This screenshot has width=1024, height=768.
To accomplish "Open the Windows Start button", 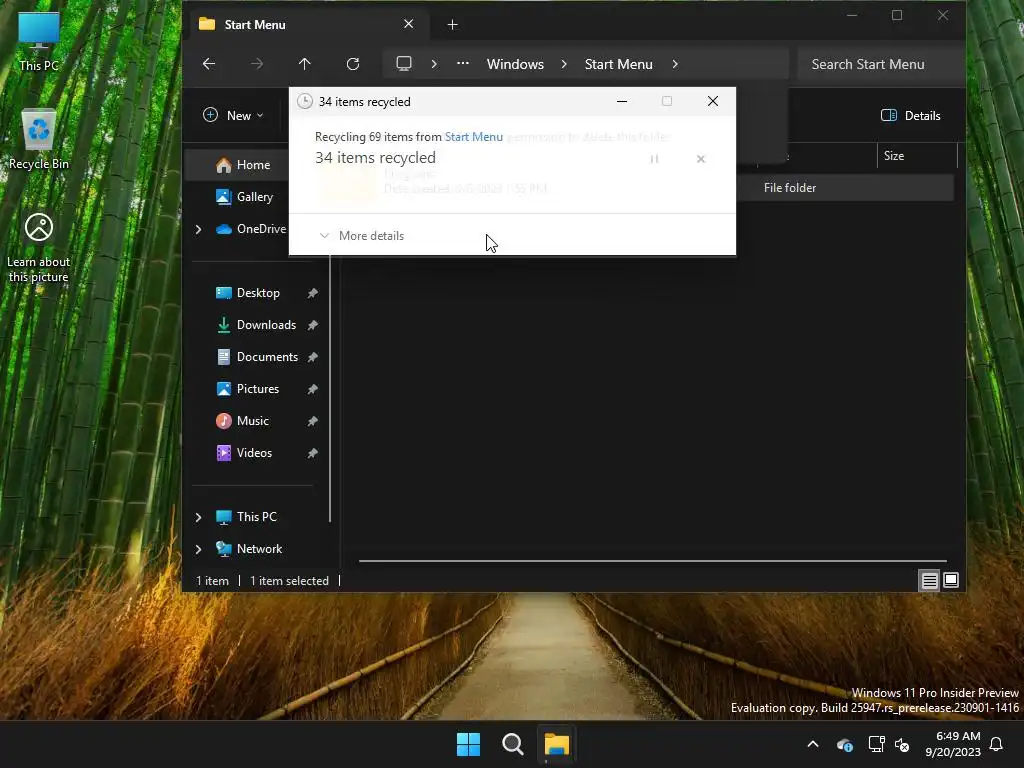I will [x=468, y=744].
